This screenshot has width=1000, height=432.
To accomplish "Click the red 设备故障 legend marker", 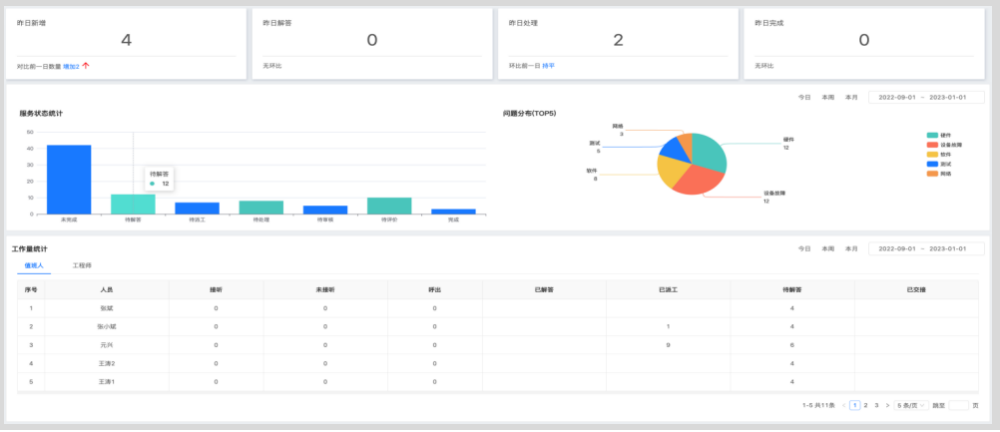I will 932,144.
